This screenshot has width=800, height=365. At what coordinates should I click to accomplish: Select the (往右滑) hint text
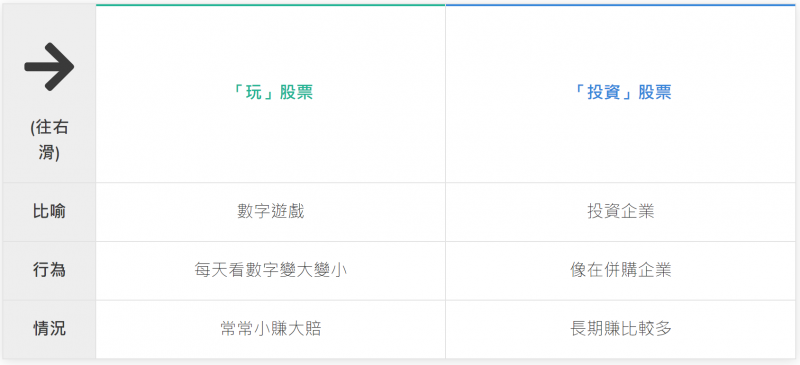point(49,140)
